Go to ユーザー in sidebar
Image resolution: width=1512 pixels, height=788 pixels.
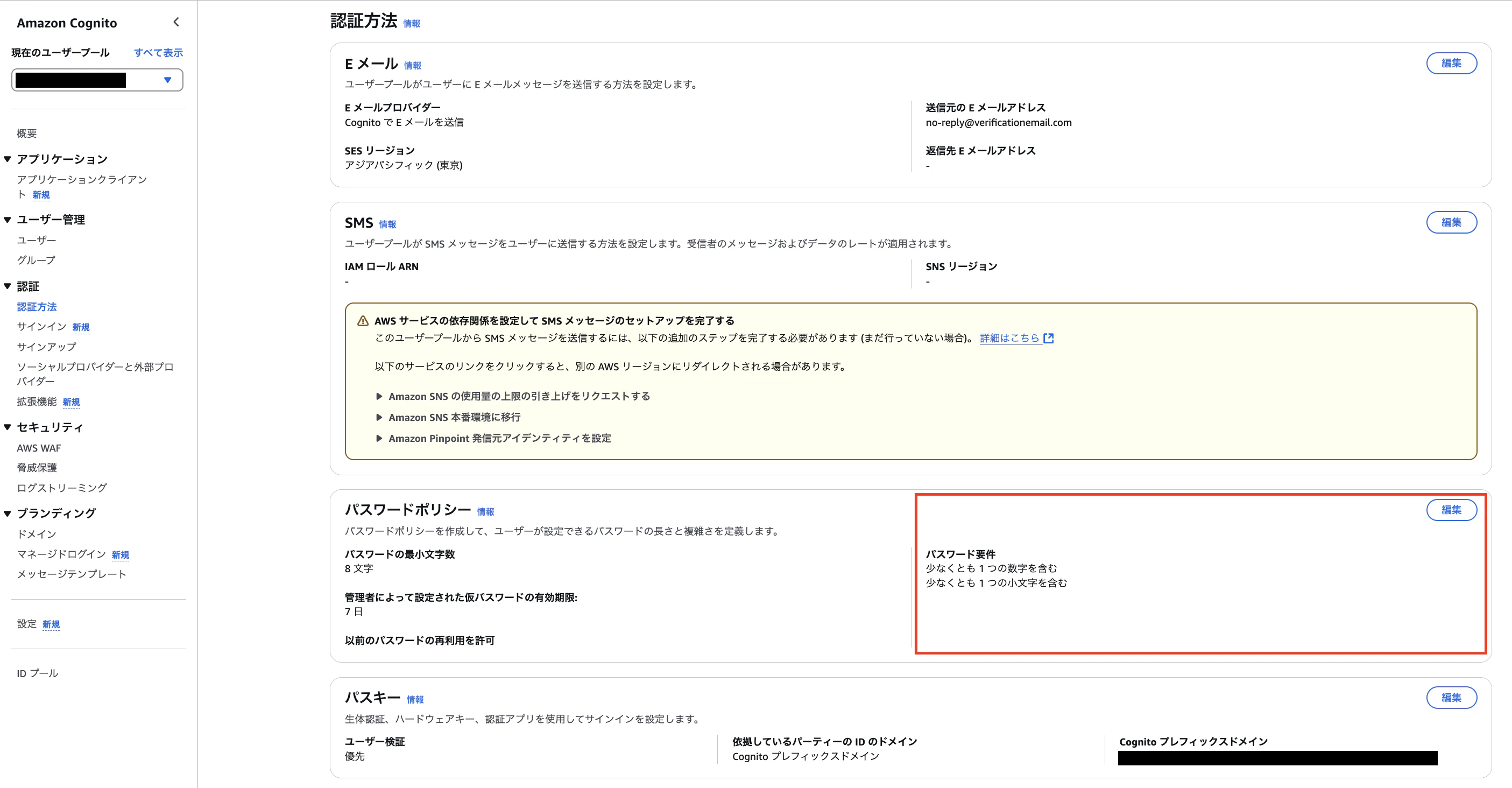click(x=37, y=240)
